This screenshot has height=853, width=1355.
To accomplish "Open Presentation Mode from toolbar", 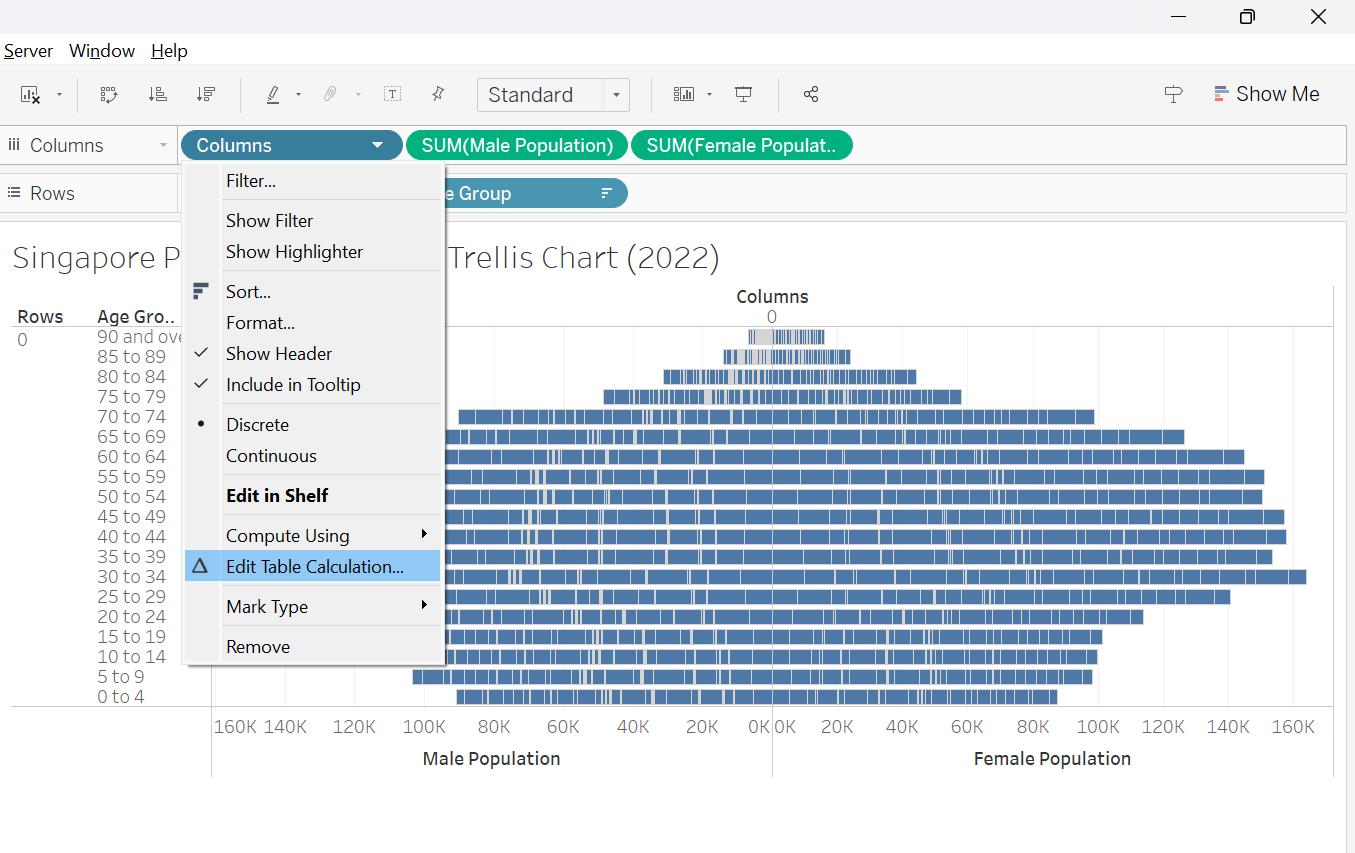I will tap(743, 94).
